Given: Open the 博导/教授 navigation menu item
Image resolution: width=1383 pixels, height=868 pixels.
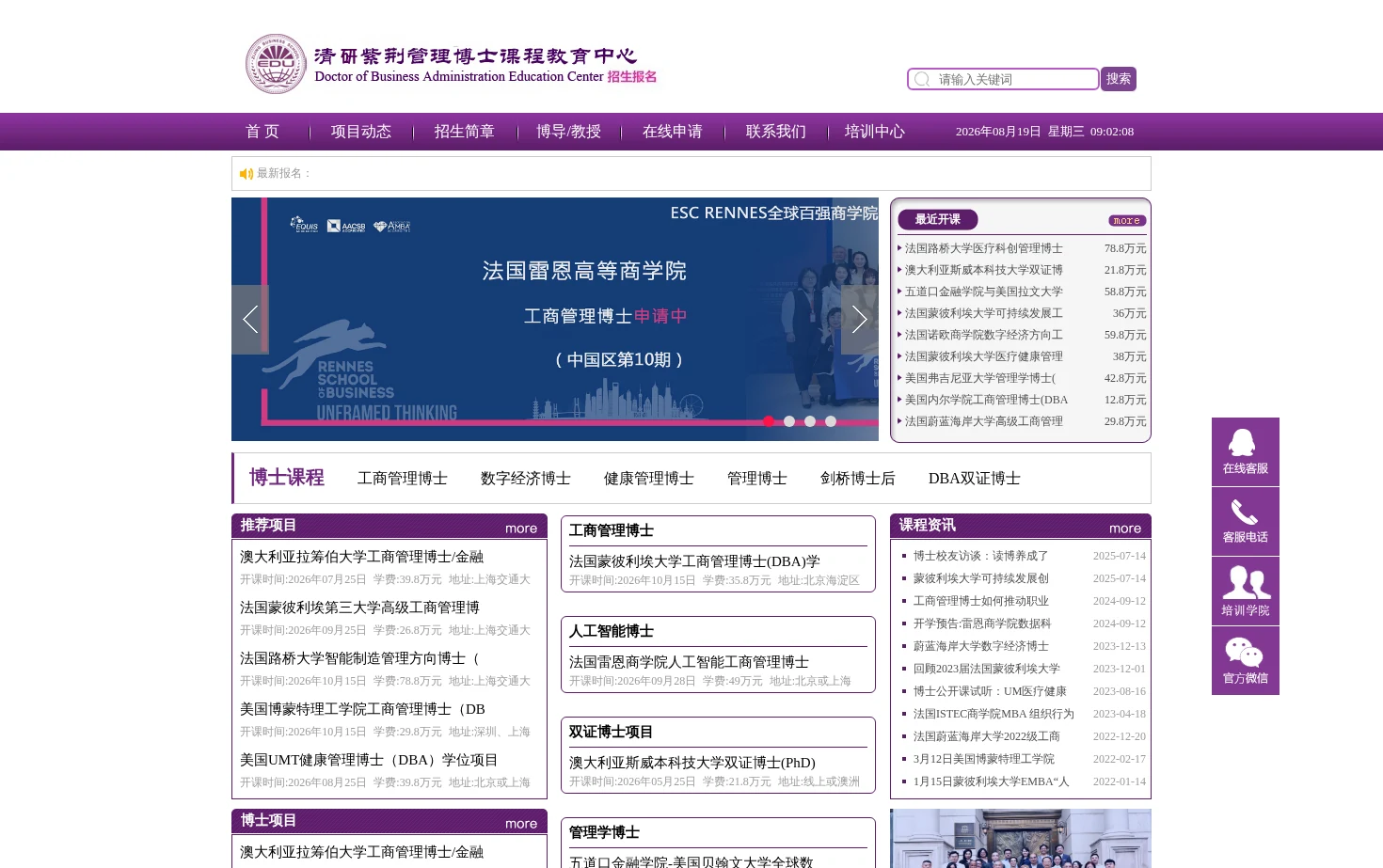Looking at the screenshot, I should click(x=569, y=132).
